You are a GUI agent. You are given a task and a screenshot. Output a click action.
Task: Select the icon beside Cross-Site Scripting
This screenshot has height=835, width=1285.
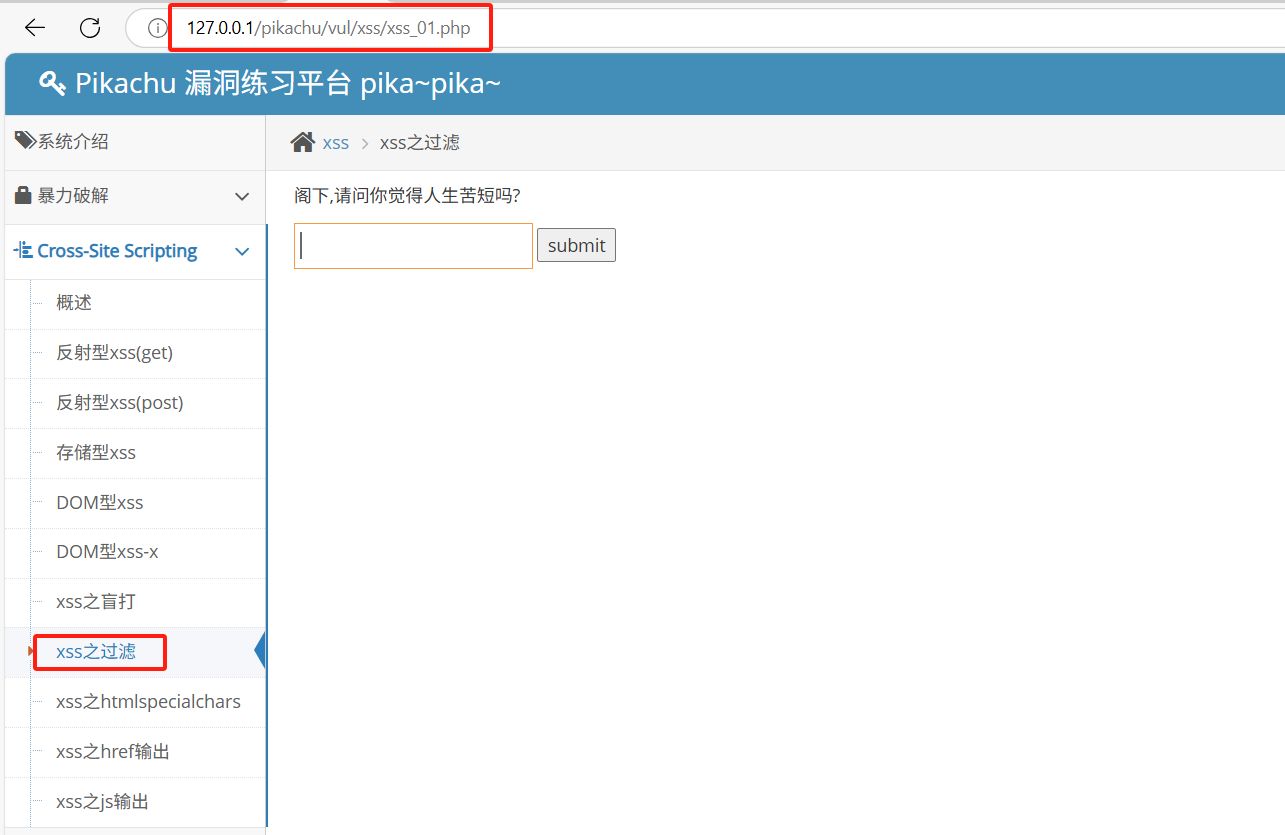coord(23,250)
